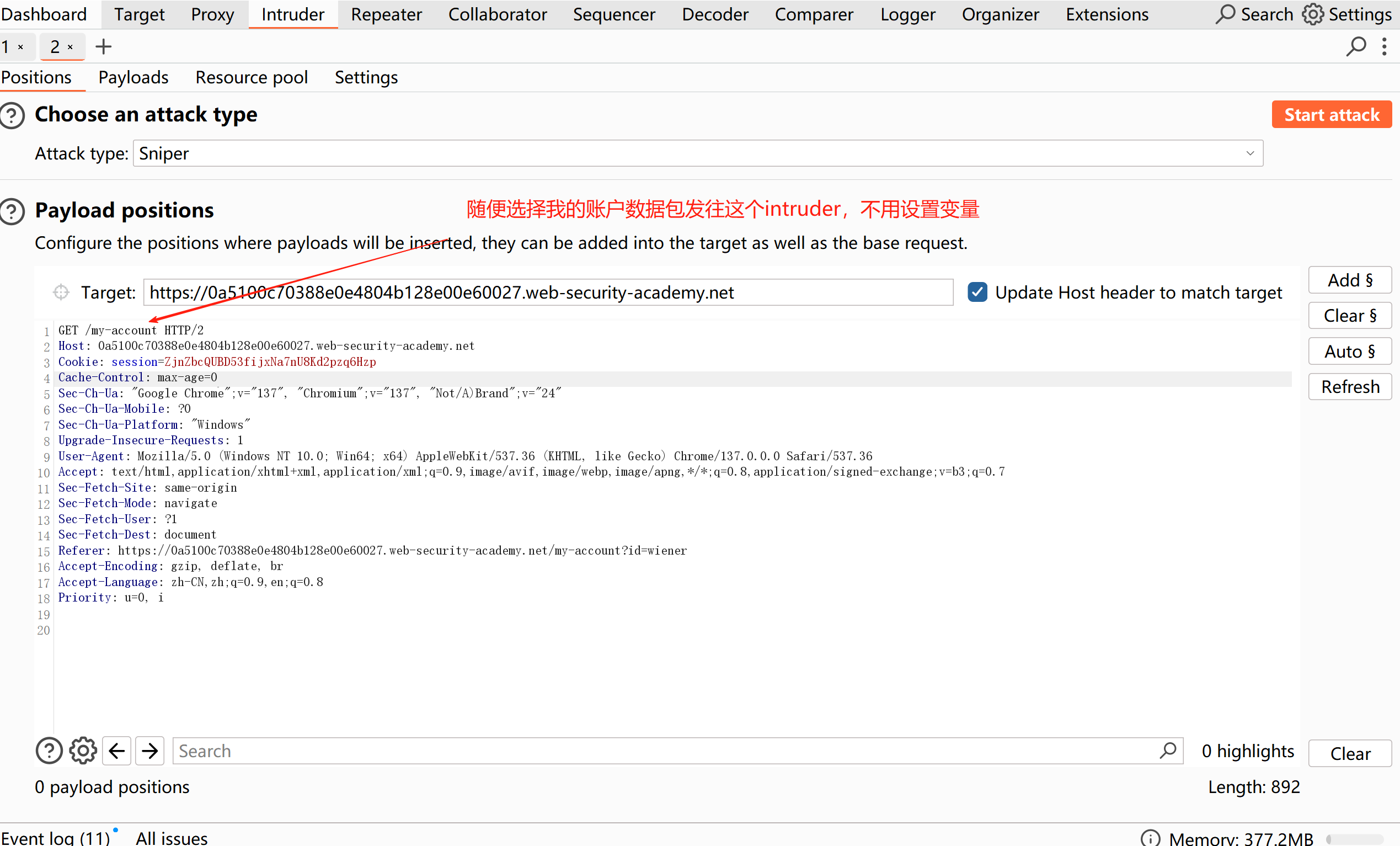Focus the Target URL input field
This screenshot has width=1400, height=846.
click(x=548, y=292)
